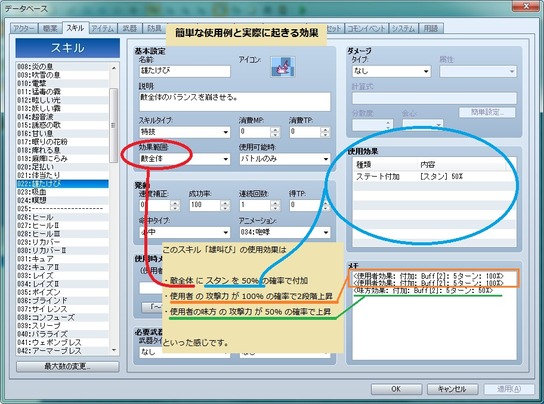544x404 pixels.
Task: Select skill 008:炎の息
Action: click(62, 67)
